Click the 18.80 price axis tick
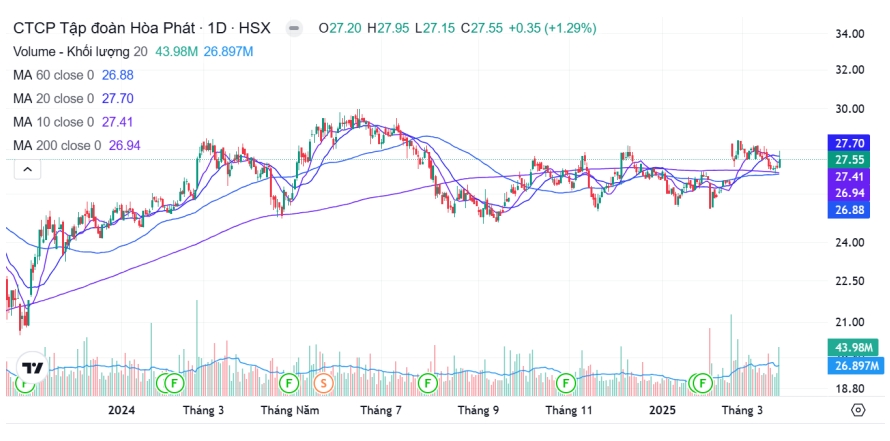This screenshot has width=890, height=441. (849, 389)
